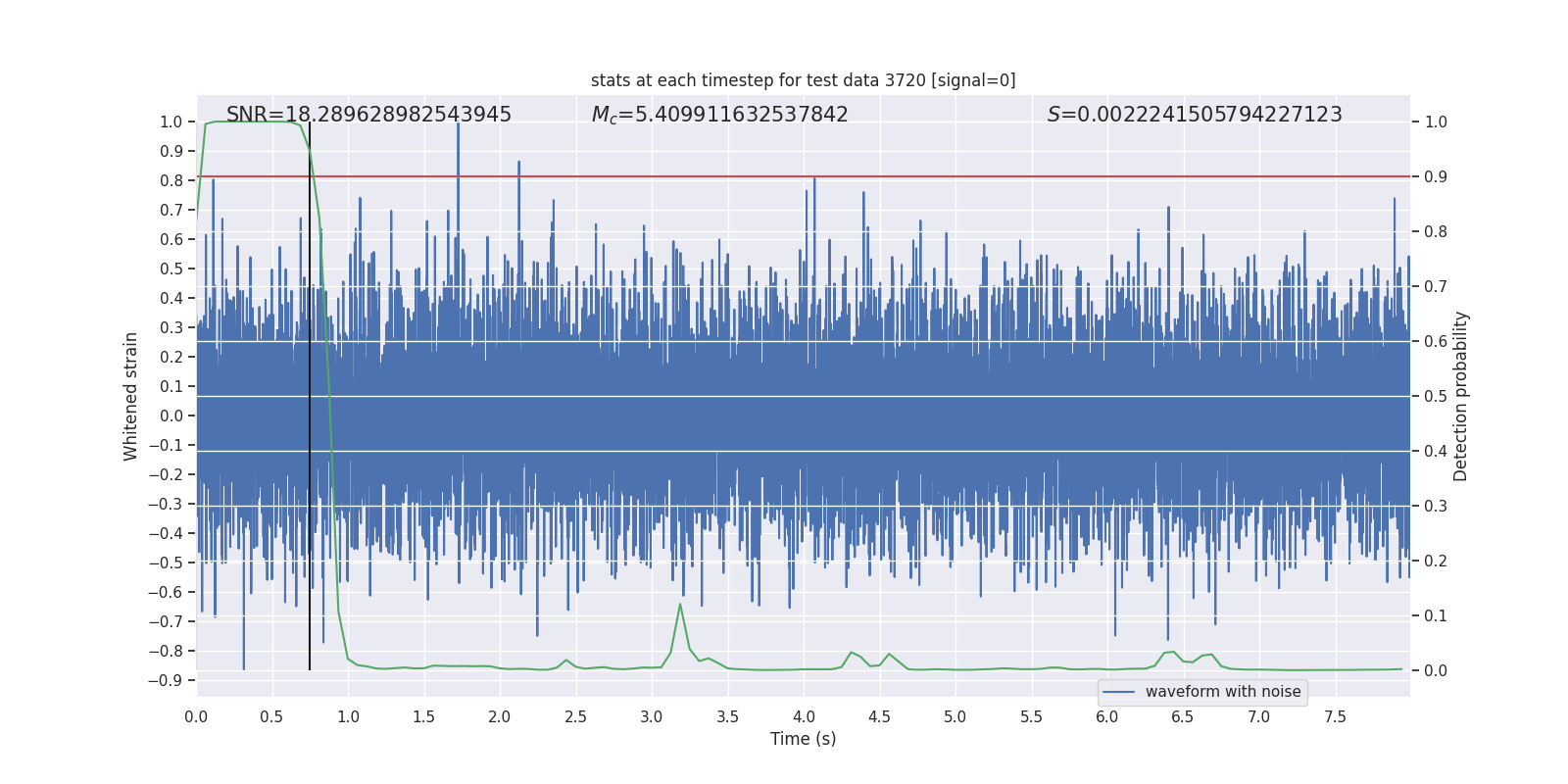This screenshot has height=784, width=1568.
Task: Click the −0.9 tick on the strain axis
Action: click(x=166, y=680)
